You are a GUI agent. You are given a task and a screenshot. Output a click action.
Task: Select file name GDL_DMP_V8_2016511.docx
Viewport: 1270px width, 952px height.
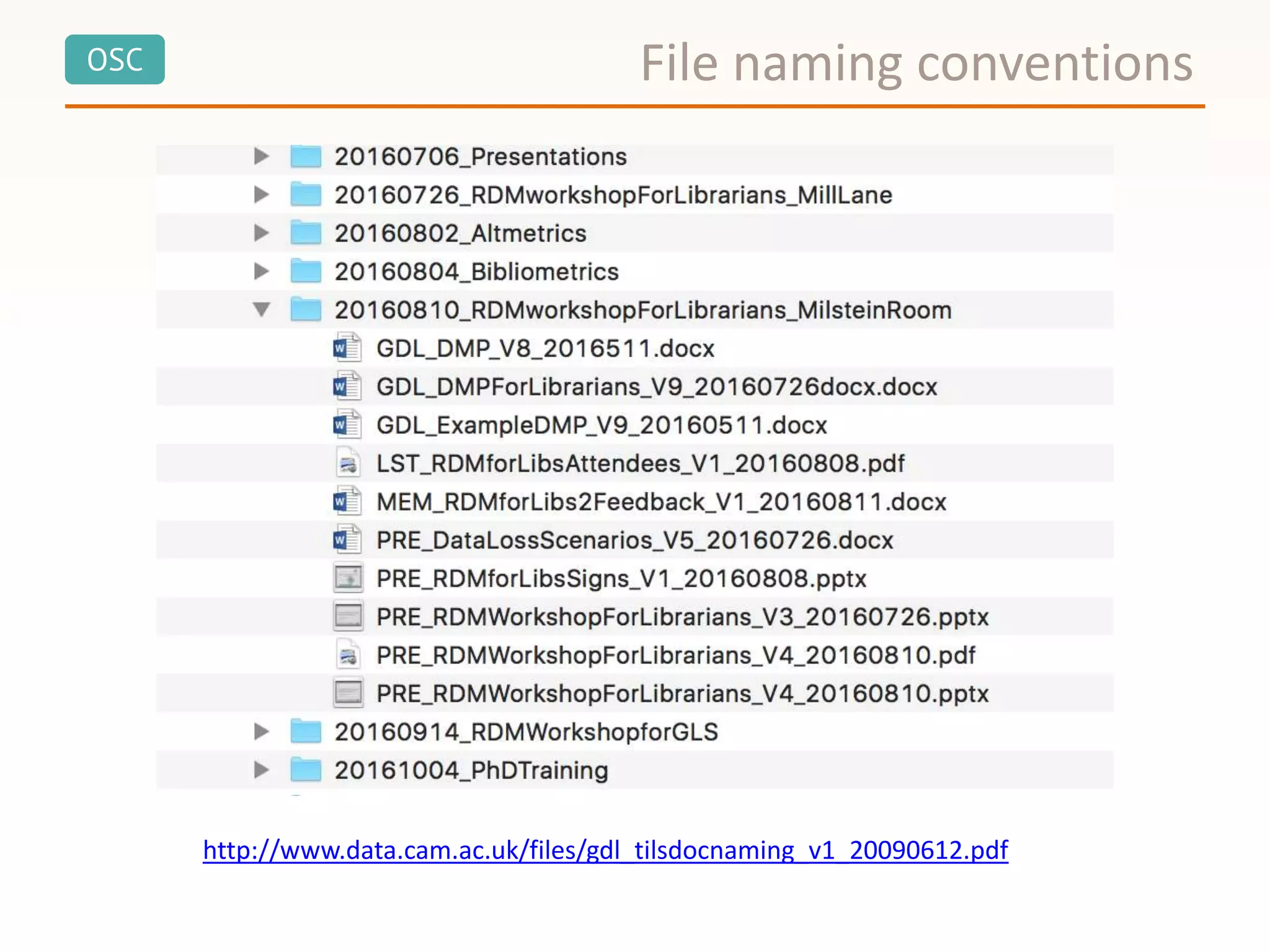point(546,348)
